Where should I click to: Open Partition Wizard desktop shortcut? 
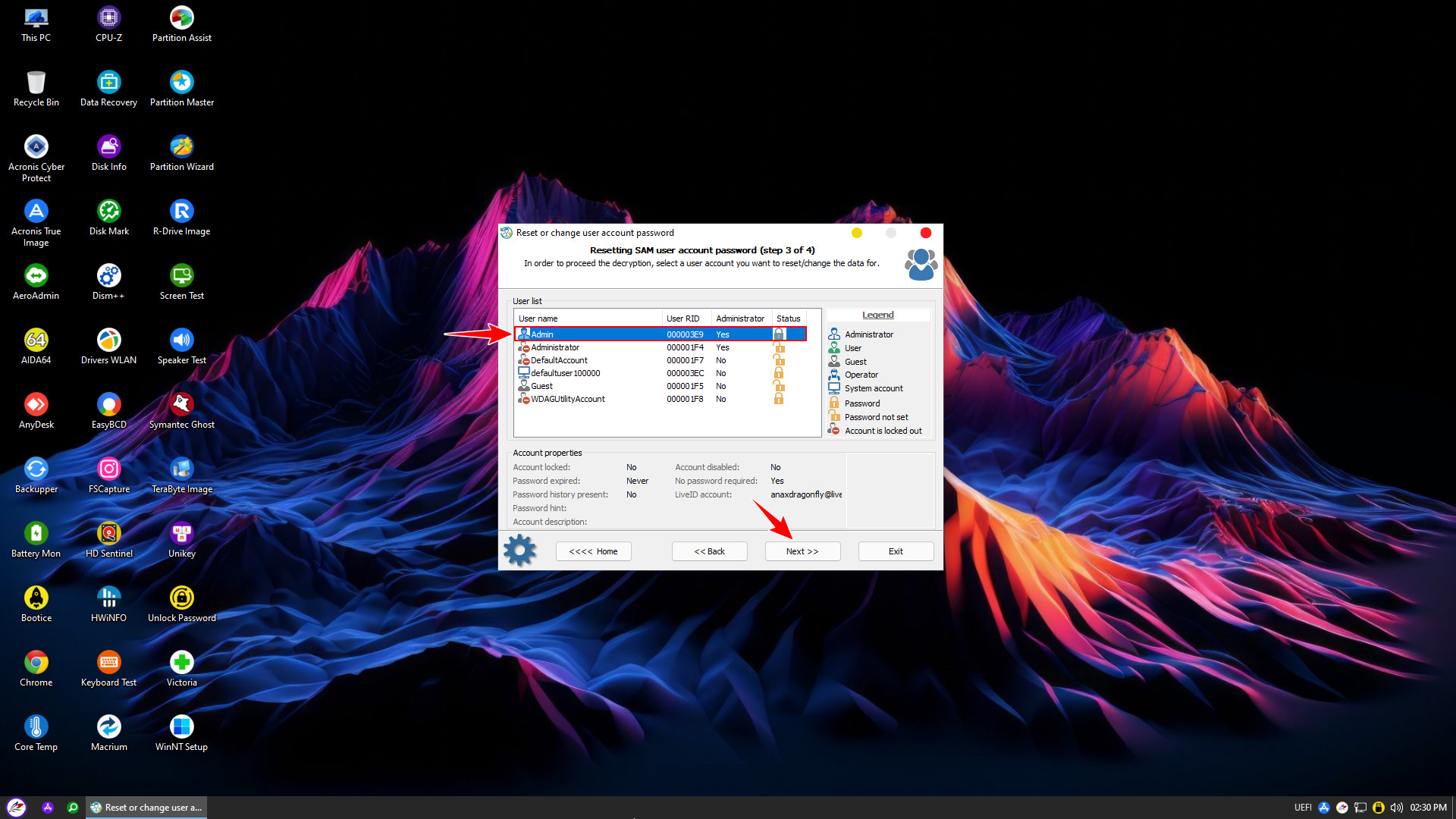point(181,147)
